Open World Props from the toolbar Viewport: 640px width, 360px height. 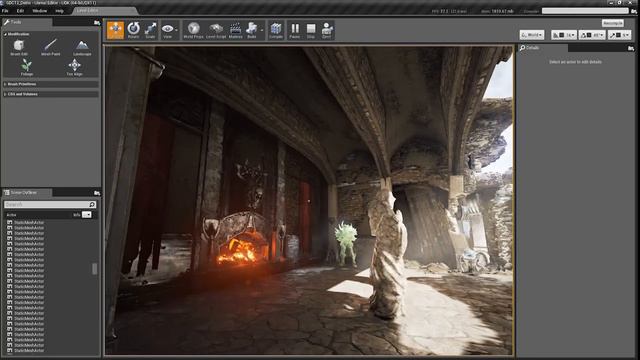[193, 30]
